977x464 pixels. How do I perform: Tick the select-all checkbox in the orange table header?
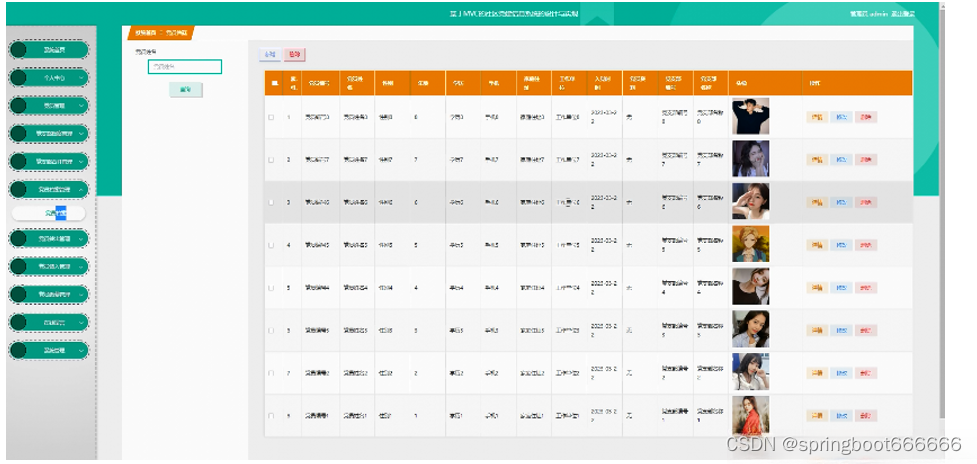point(274,83)
